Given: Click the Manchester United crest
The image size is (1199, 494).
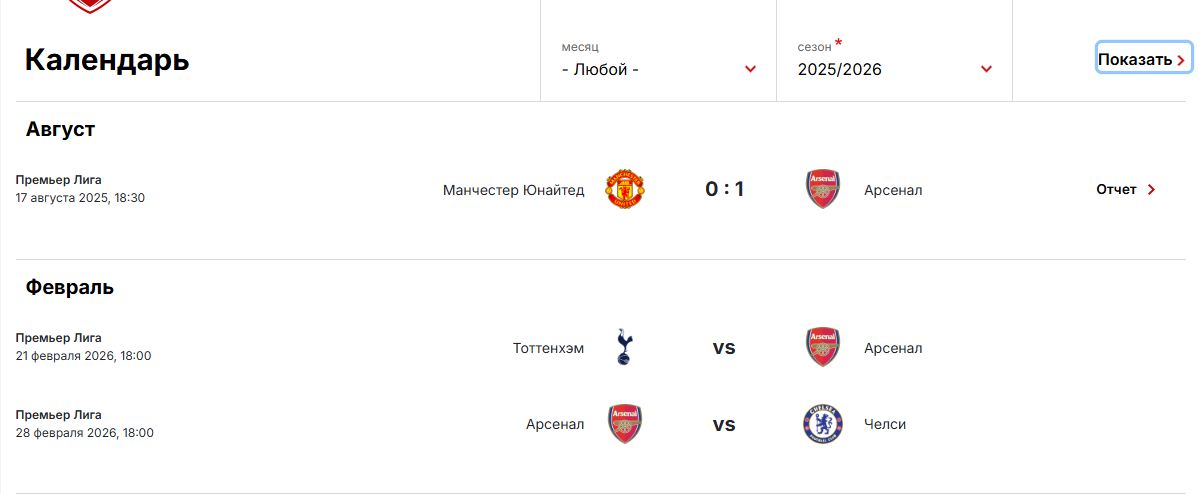Looking at the screenshot, I should (624, 190).
